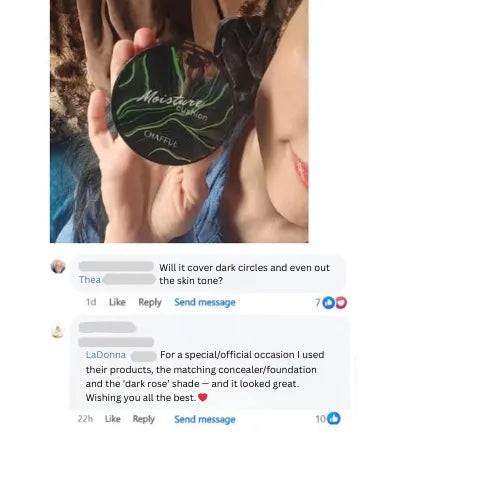The width and height of the screenshot is (500, 500).
Task: Reply to the dark circles comment
Action: click(150, 302)
